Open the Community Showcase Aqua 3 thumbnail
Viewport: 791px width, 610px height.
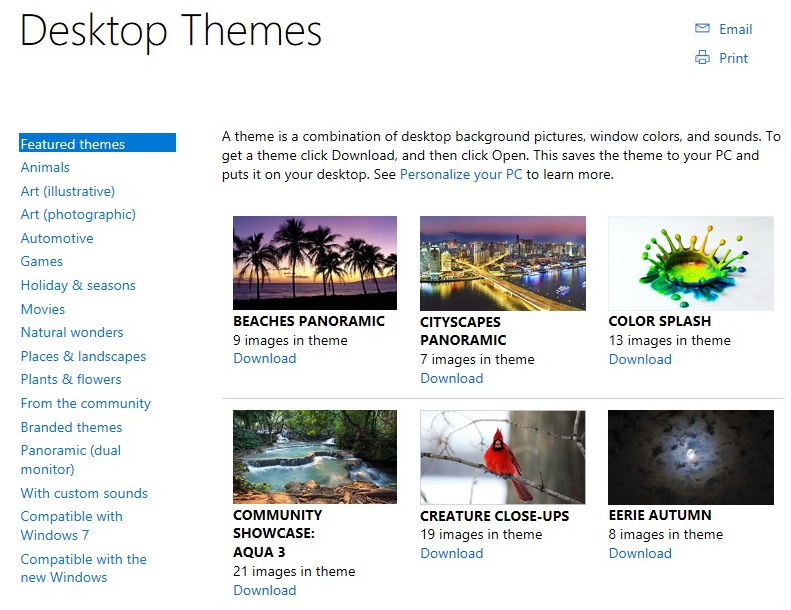(x=315, y=457)
